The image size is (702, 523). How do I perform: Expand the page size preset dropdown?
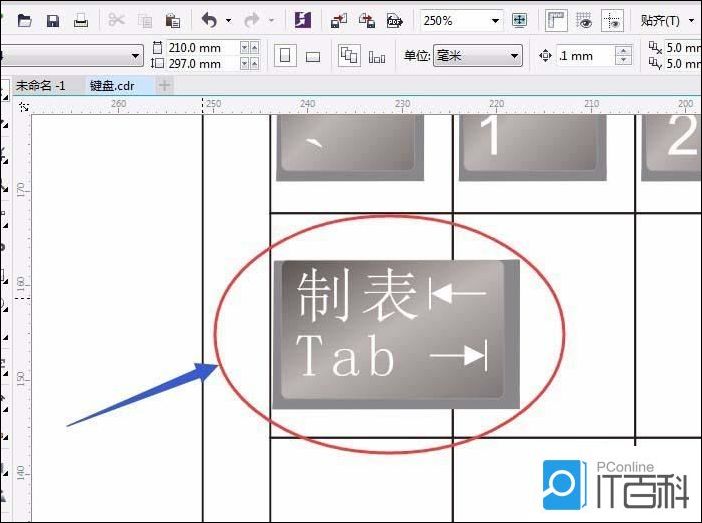(x=135, y=56)
